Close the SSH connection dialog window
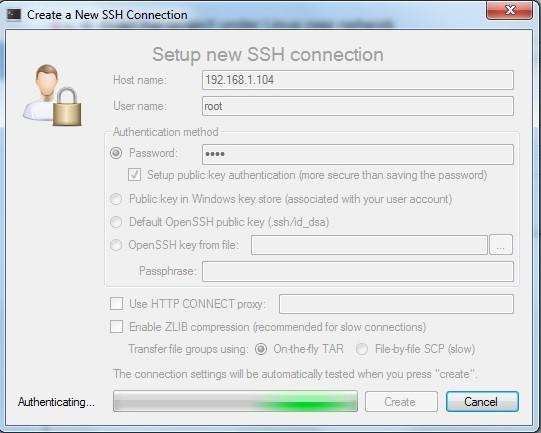541x433 pixels. [x=509, y=11]
